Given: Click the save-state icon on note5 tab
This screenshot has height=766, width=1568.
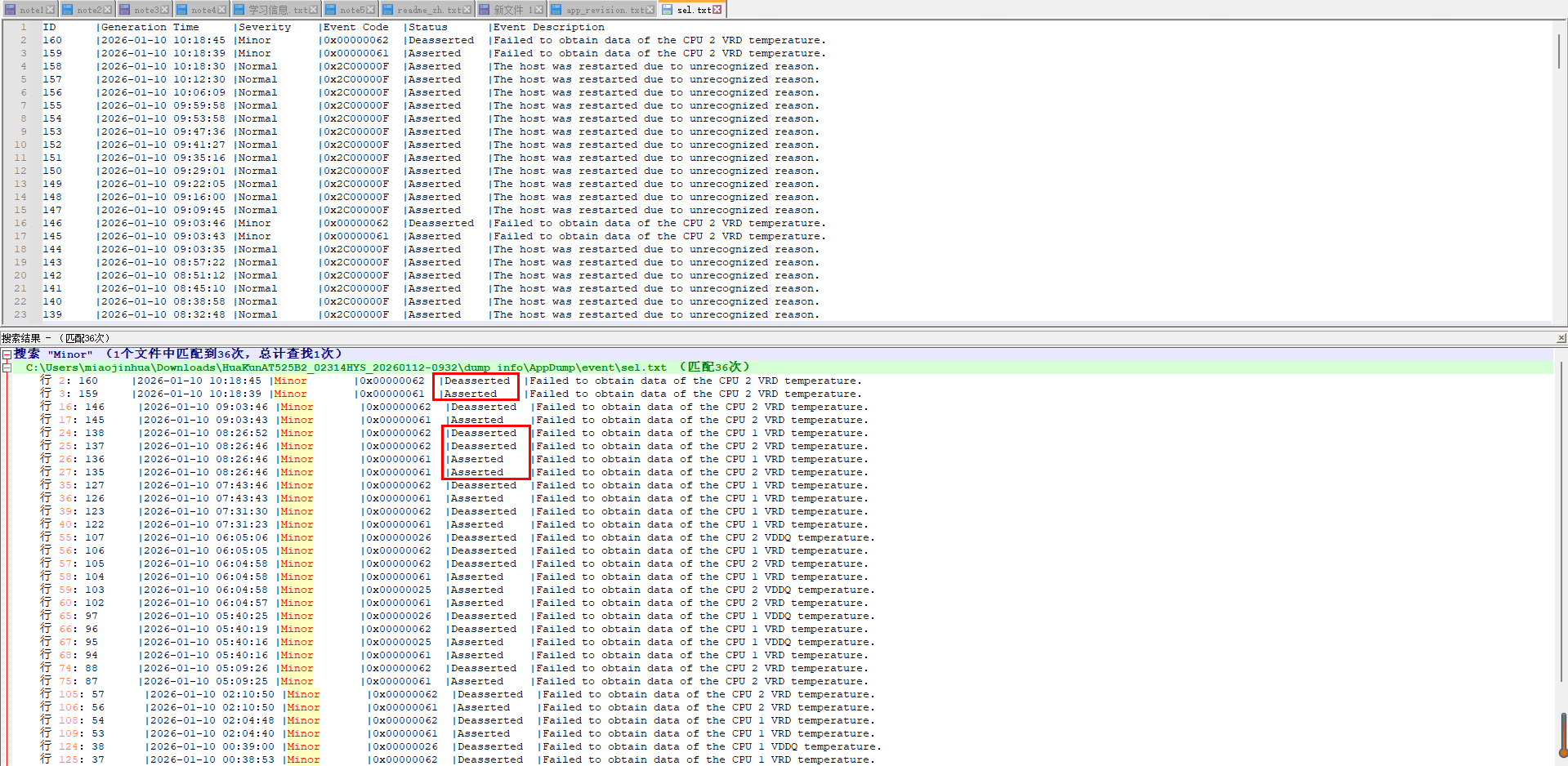Looking at the screenshot, I should 331,10.
